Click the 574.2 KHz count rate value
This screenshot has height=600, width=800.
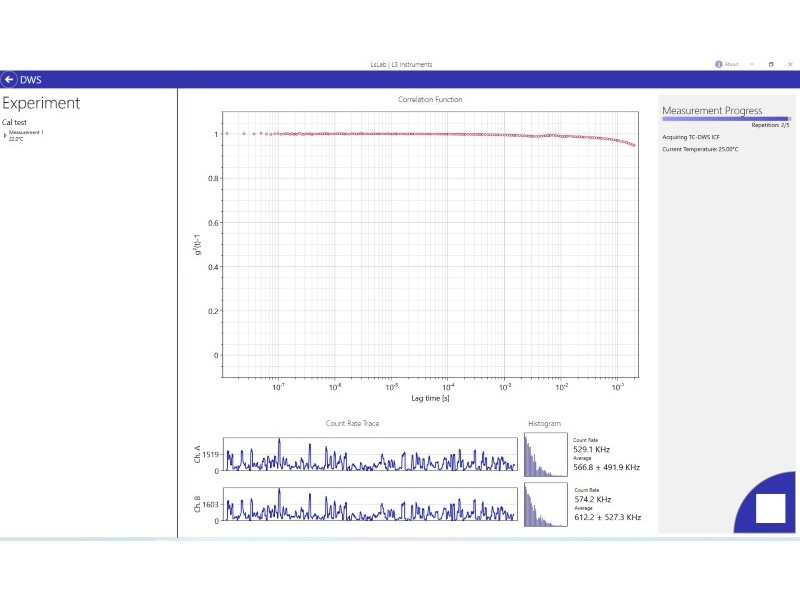(592, 499)
